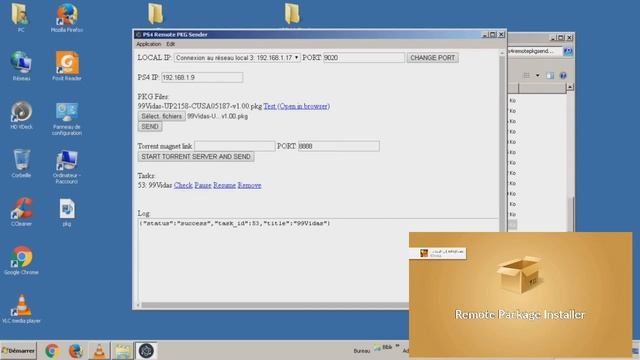Open HD VDeck desktop shortcut

21,115
